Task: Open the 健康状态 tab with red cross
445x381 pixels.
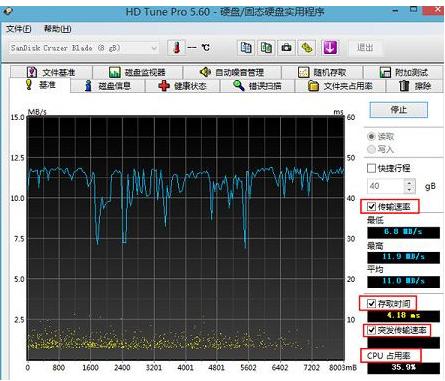Action: (x=183, y=86)
